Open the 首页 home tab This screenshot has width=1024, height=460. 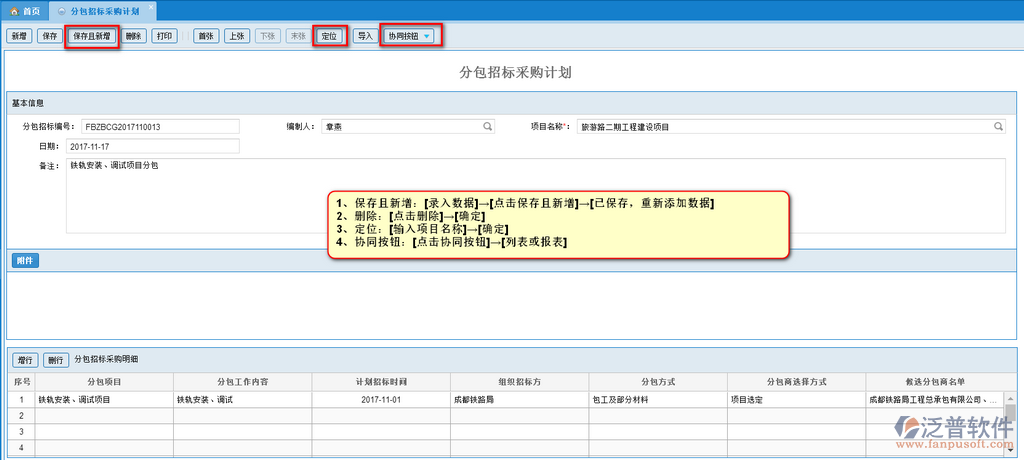[26, 10]
